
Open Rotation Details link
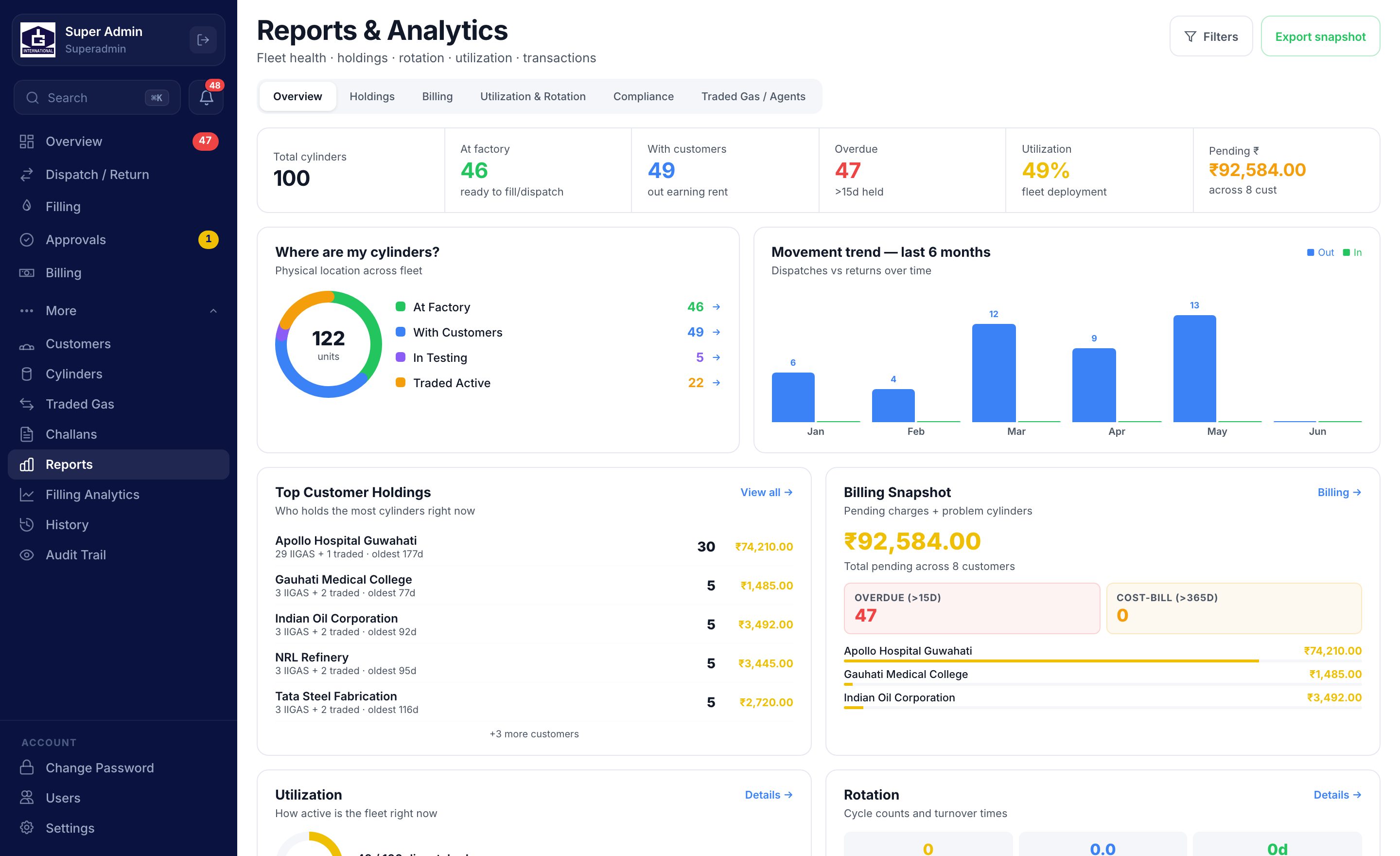coord(1337,795)
